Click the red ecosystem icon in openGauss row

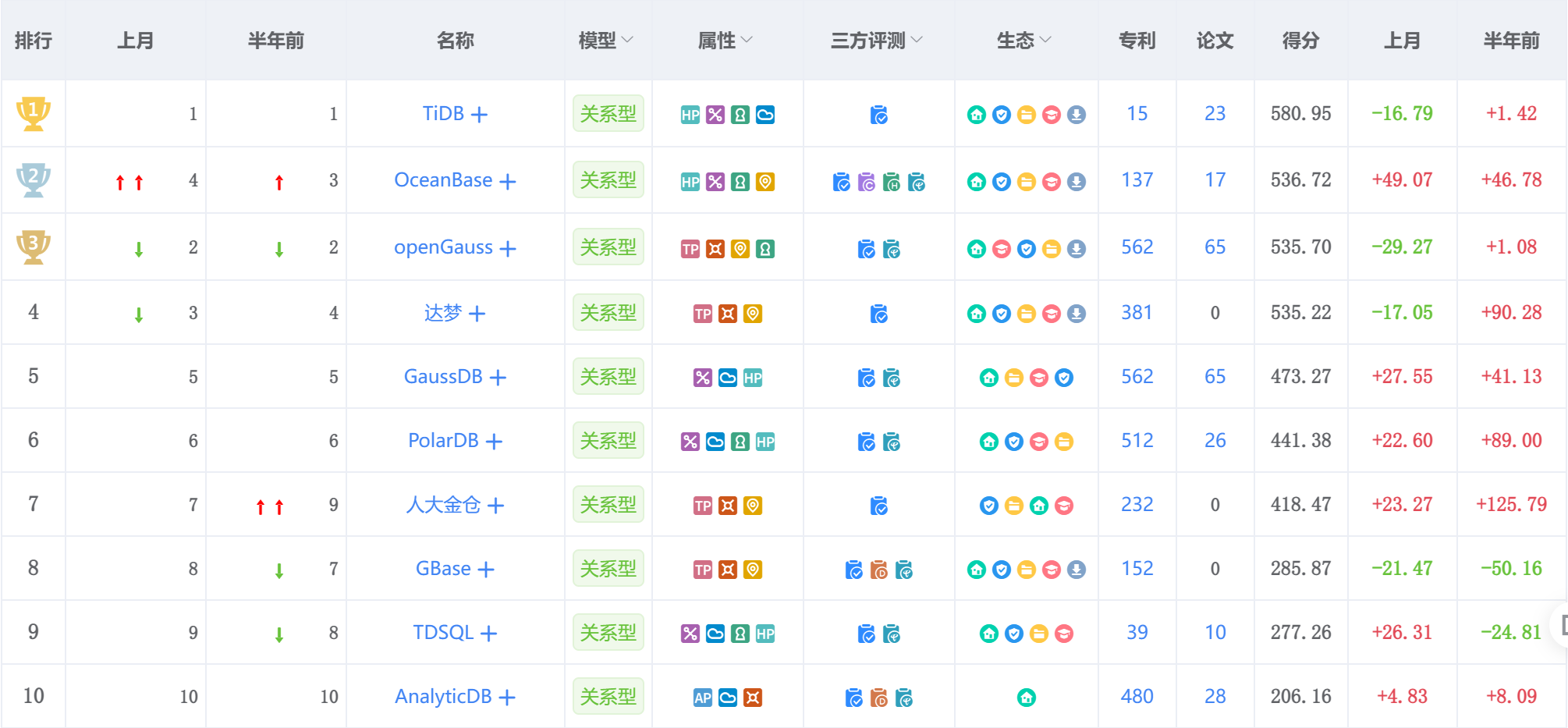click(1002, 249)
